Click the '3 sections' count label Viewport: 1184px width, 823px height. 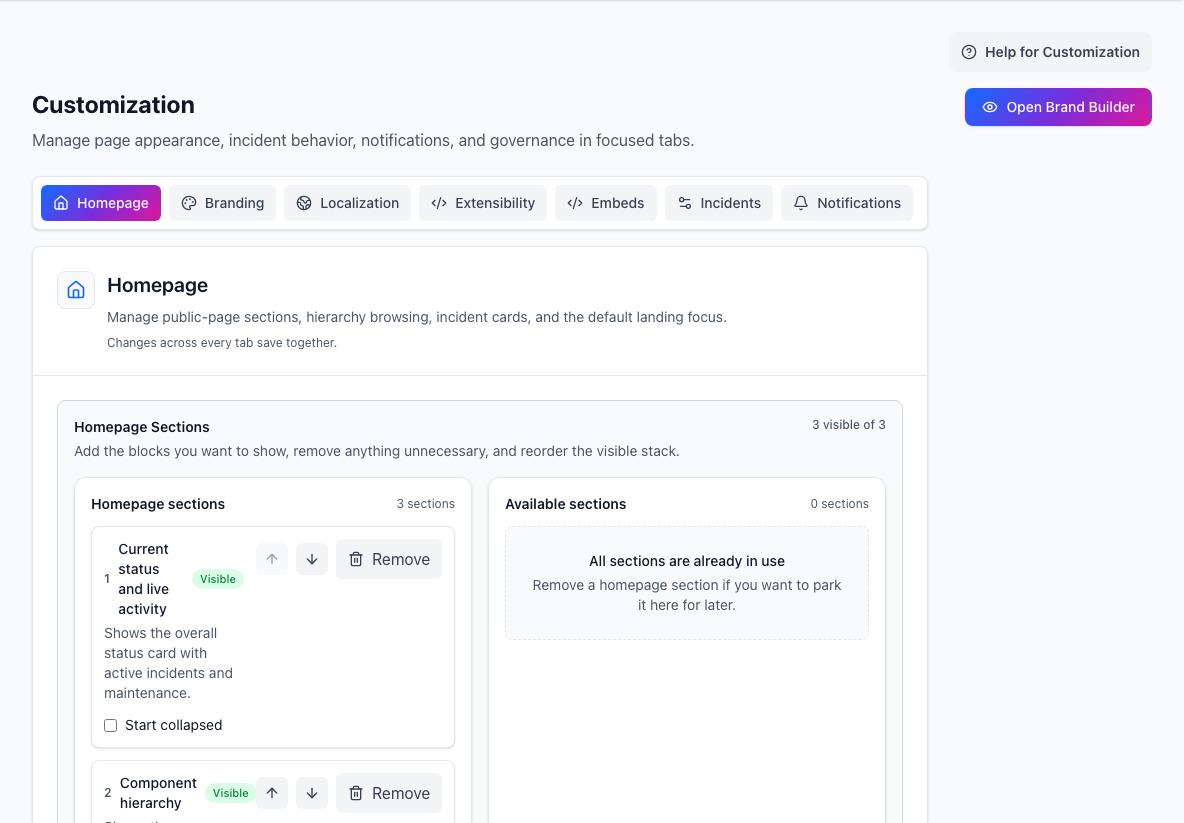coord(426,504)
